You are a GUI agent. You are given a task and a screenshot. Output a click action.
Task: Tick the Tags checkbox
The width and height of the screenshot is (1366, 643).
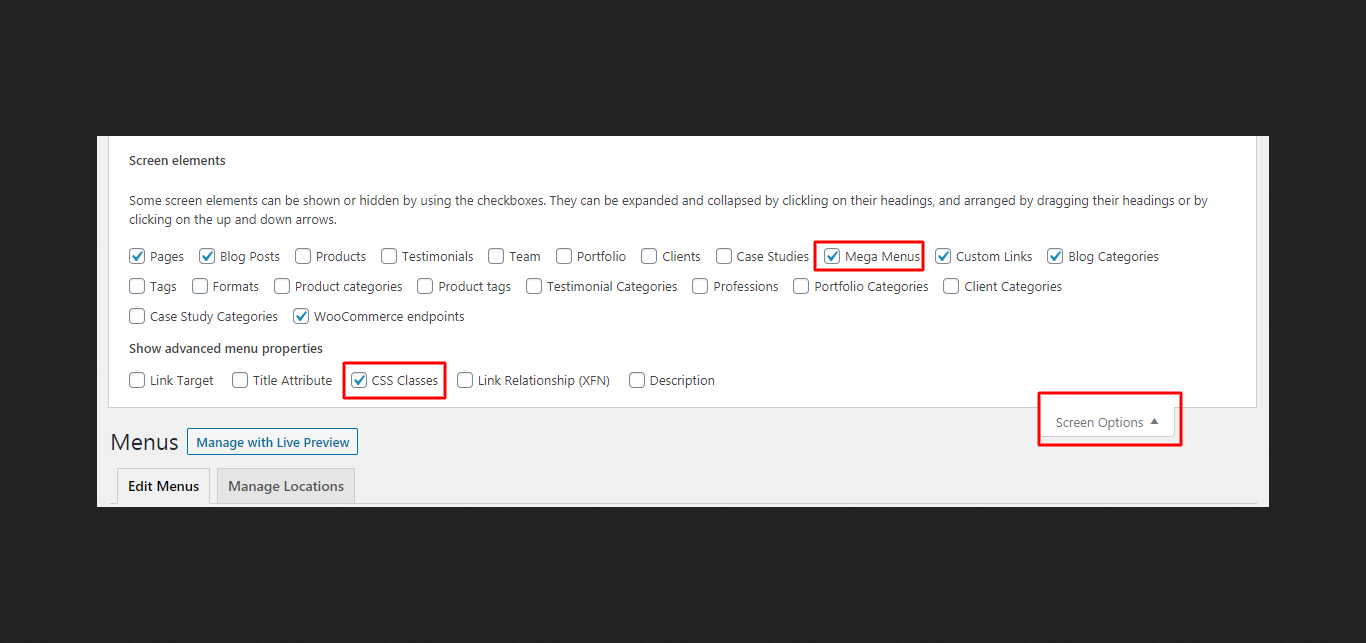click(137, 286)
